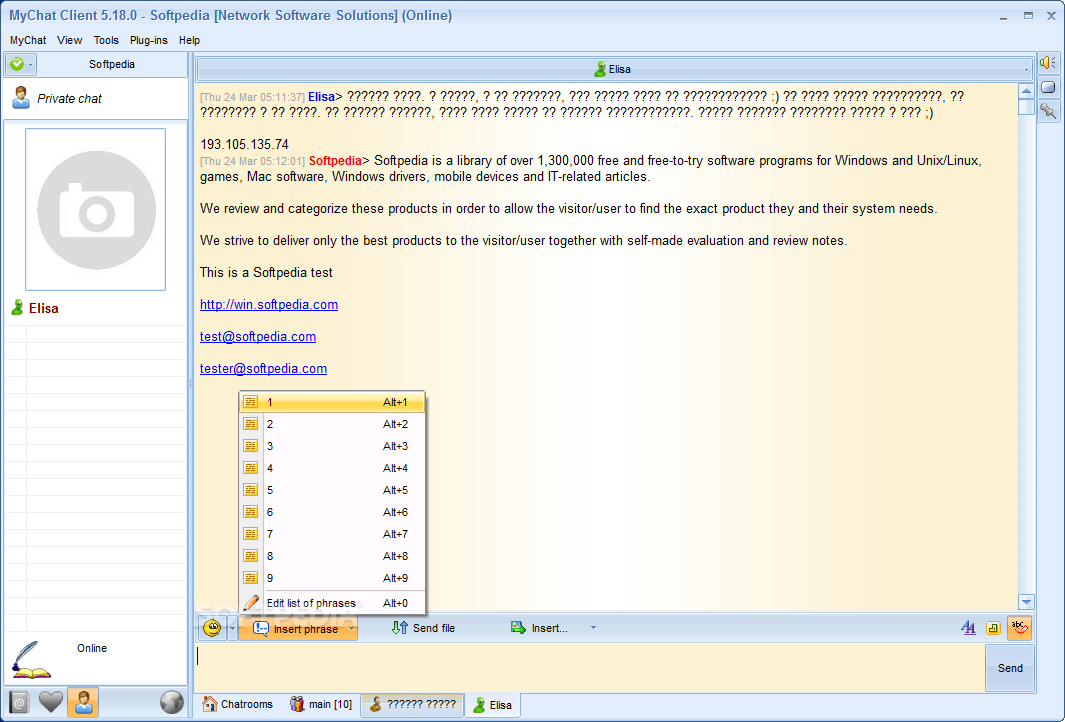Open the status dropdown arrow beside checkmark

point(31,65)
